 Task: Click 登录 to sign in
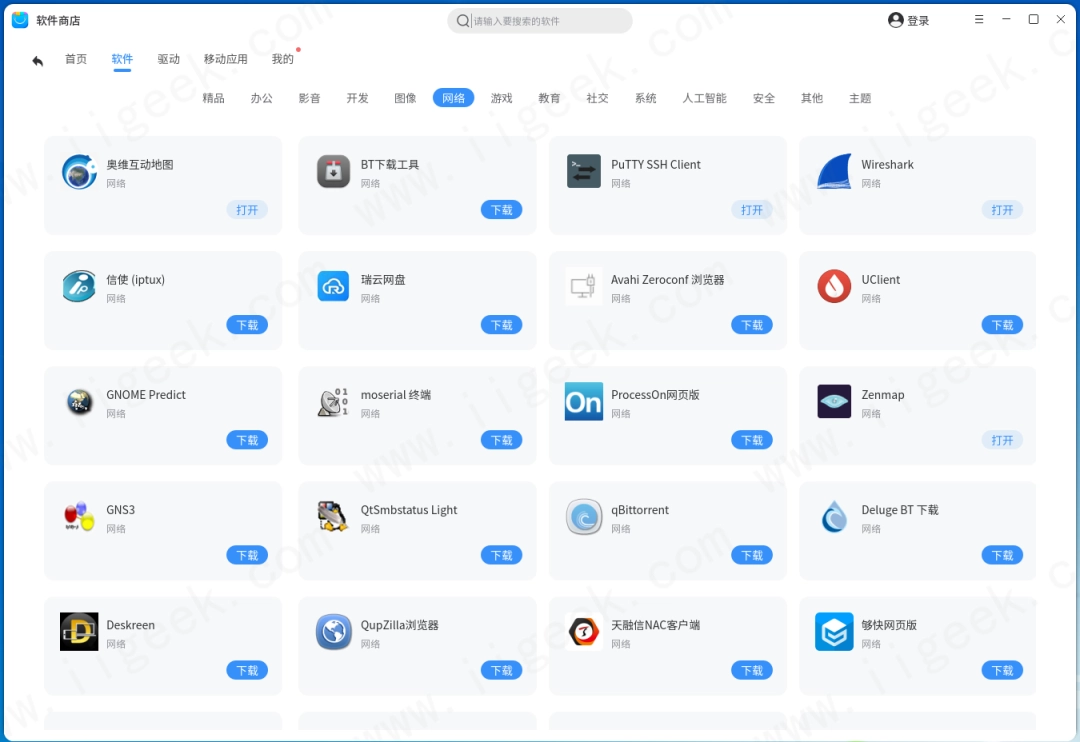[x=909, y=21]
